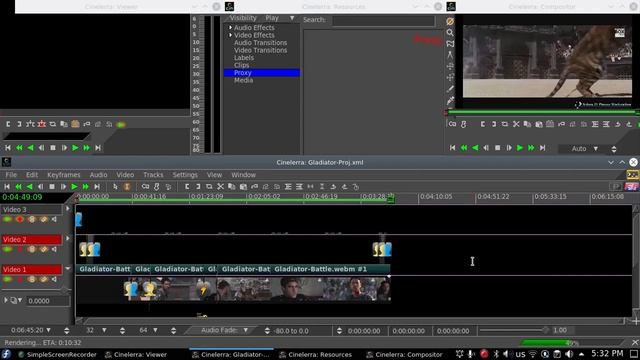Click the in-point bracket in Viewer toolbar
640x360 pixels.
tap(8, 124)
